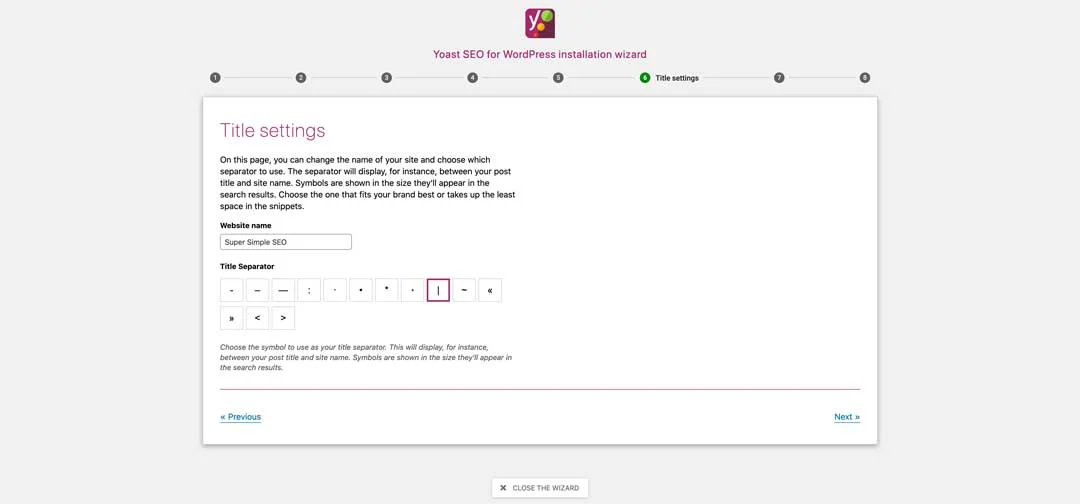1080x504 pixels.
Task: Choose the small middle dot beside the colon
Action: tap(335, 290)
